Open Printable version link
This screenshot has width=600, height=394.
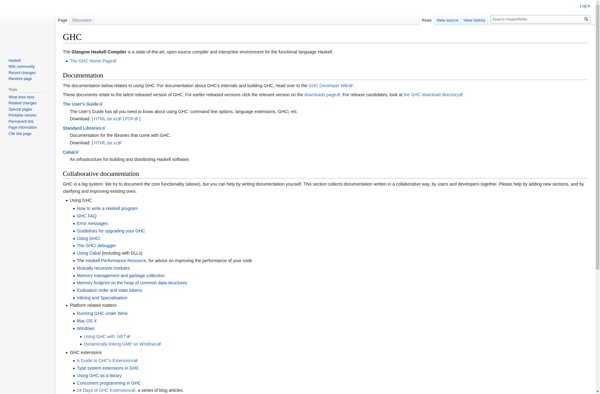[22, 115]
